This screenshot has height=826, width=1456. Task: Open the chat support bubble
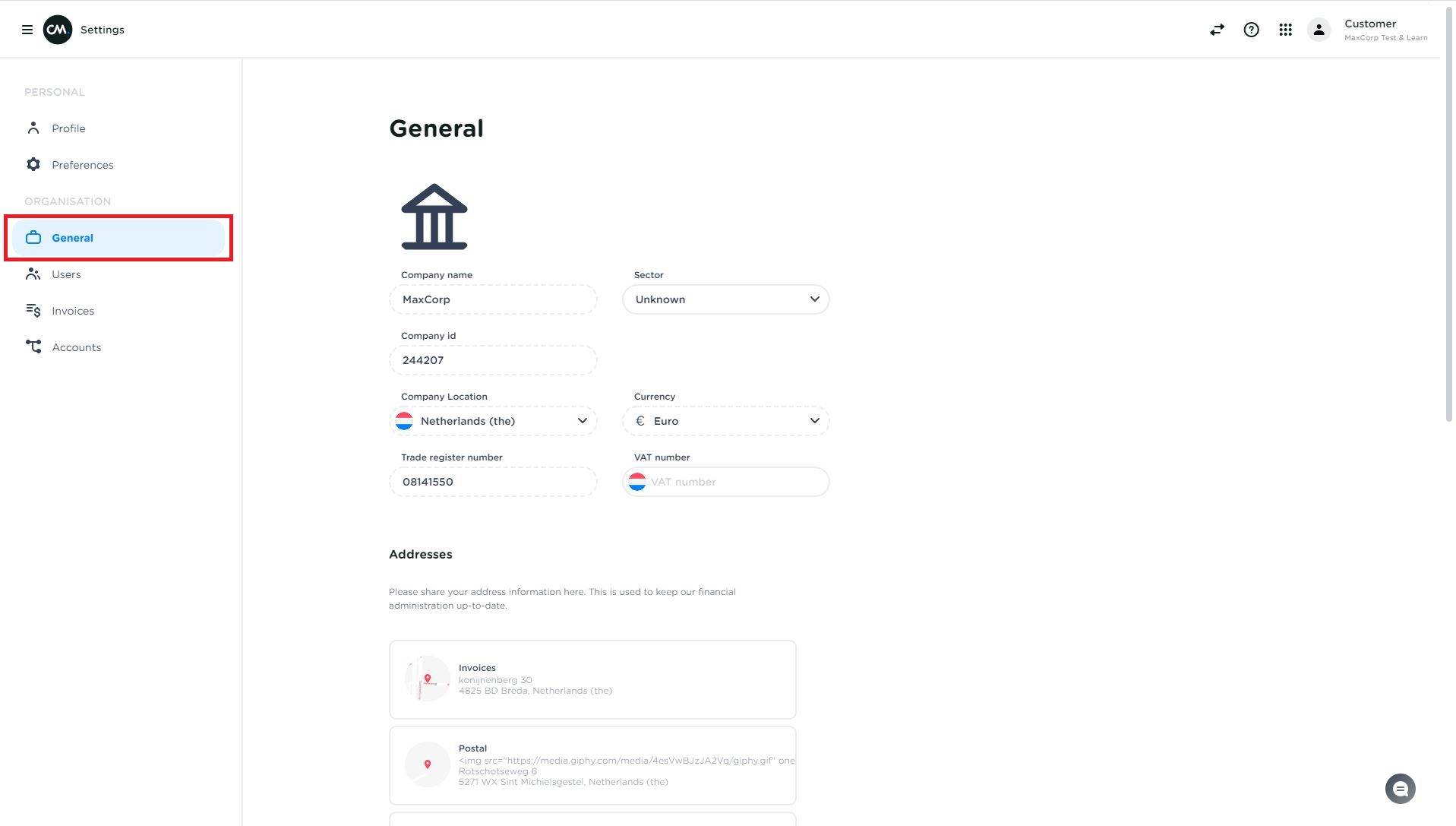(1400, 789)
